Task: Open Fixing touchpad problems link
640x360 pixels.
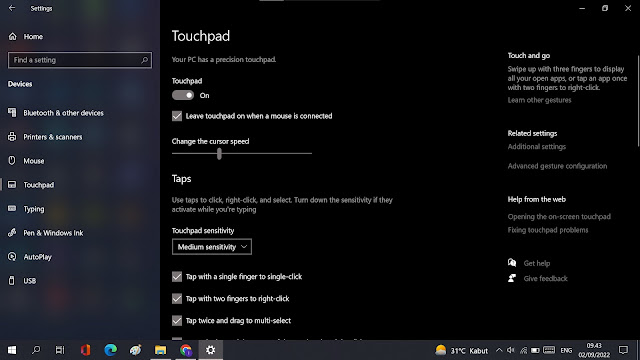Action: [x=548, y=230]
